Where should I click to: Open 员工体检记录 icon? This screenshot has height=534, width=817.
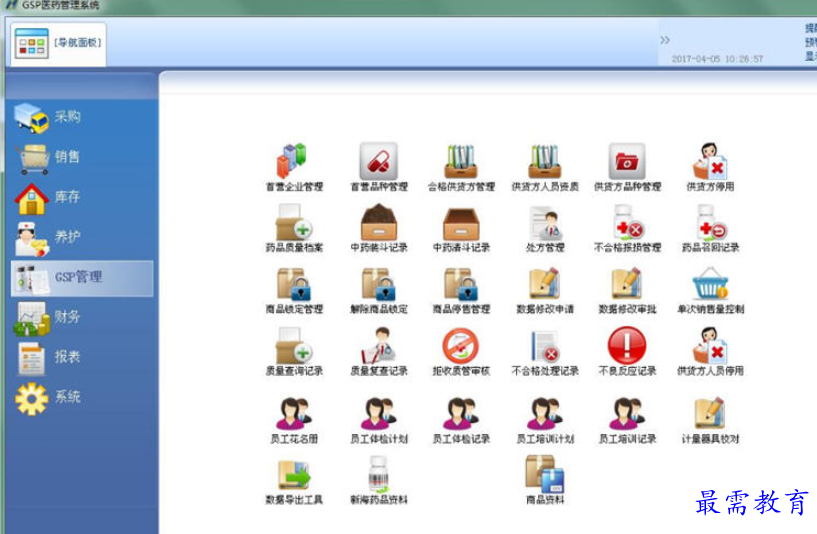[461, 414]
